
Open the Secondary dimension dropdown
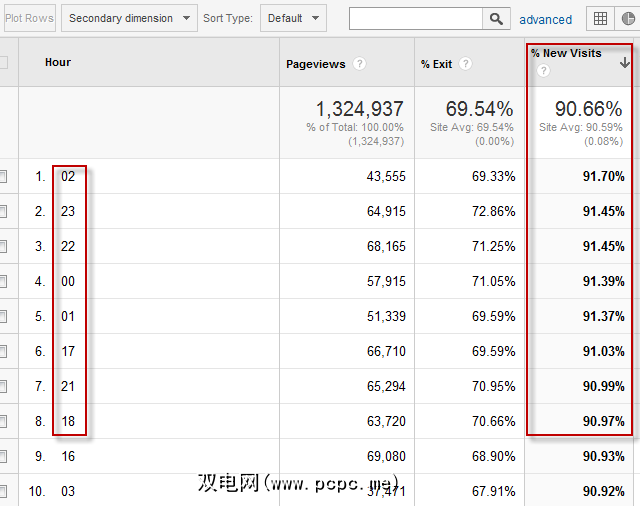[x=128, y=18]
